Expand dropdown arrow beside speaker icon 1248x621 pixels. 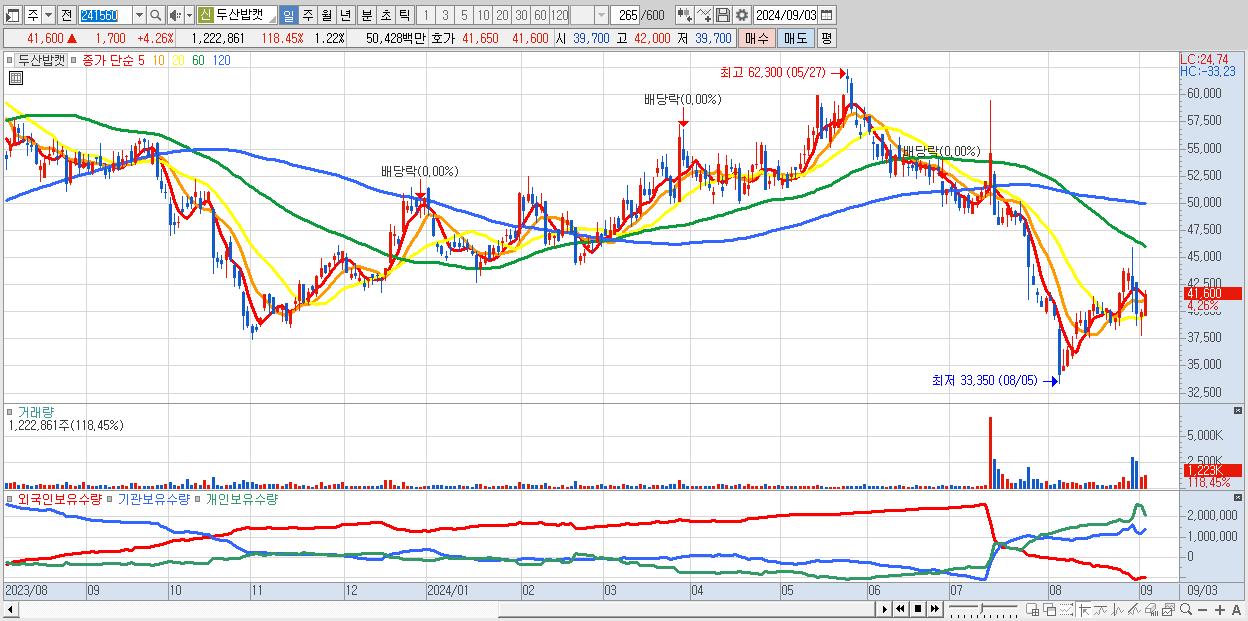click(x=189, y=16)
